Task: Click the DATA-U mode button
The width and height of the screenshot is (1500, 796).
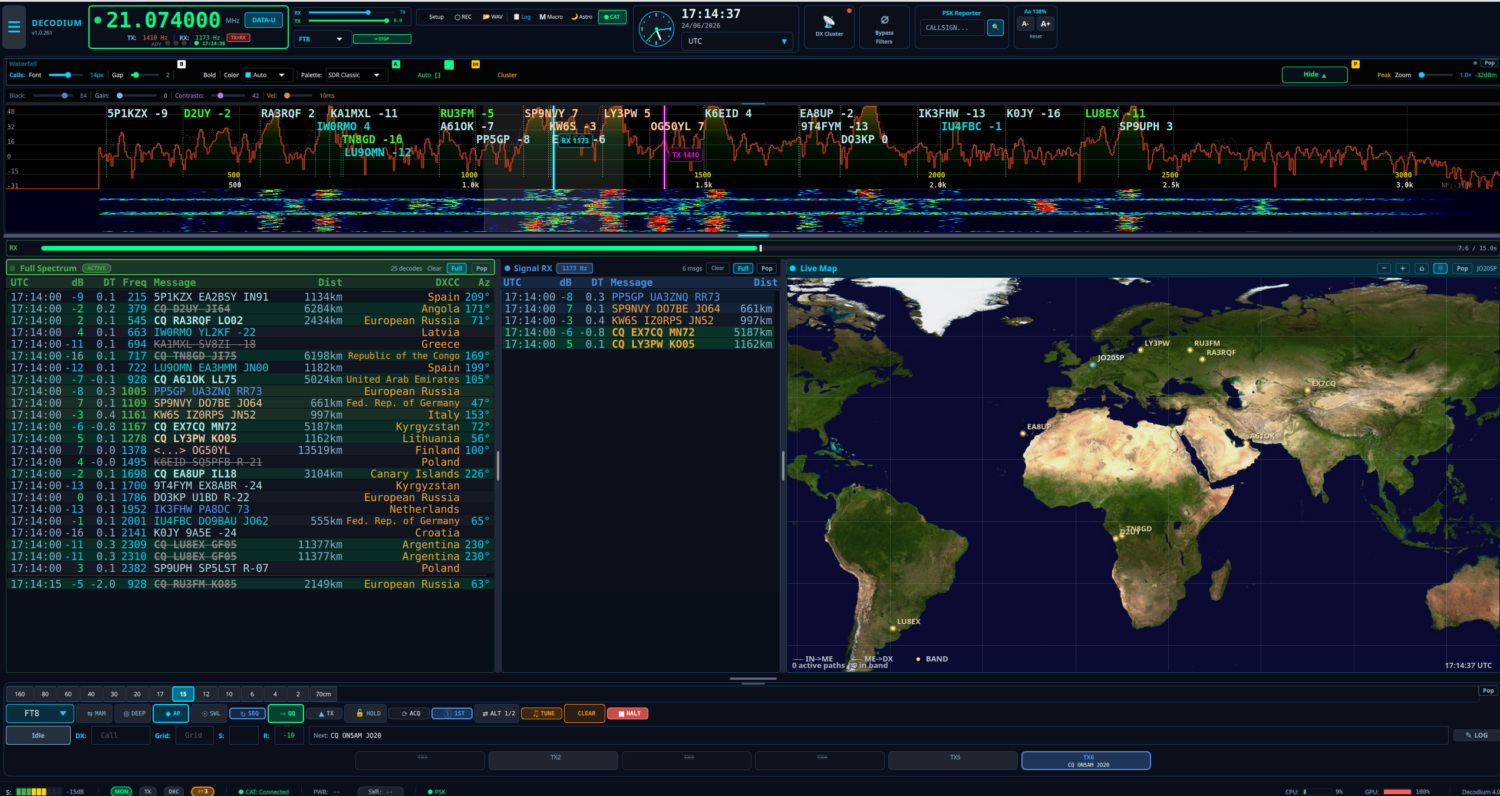Action: tap(263, 20)
